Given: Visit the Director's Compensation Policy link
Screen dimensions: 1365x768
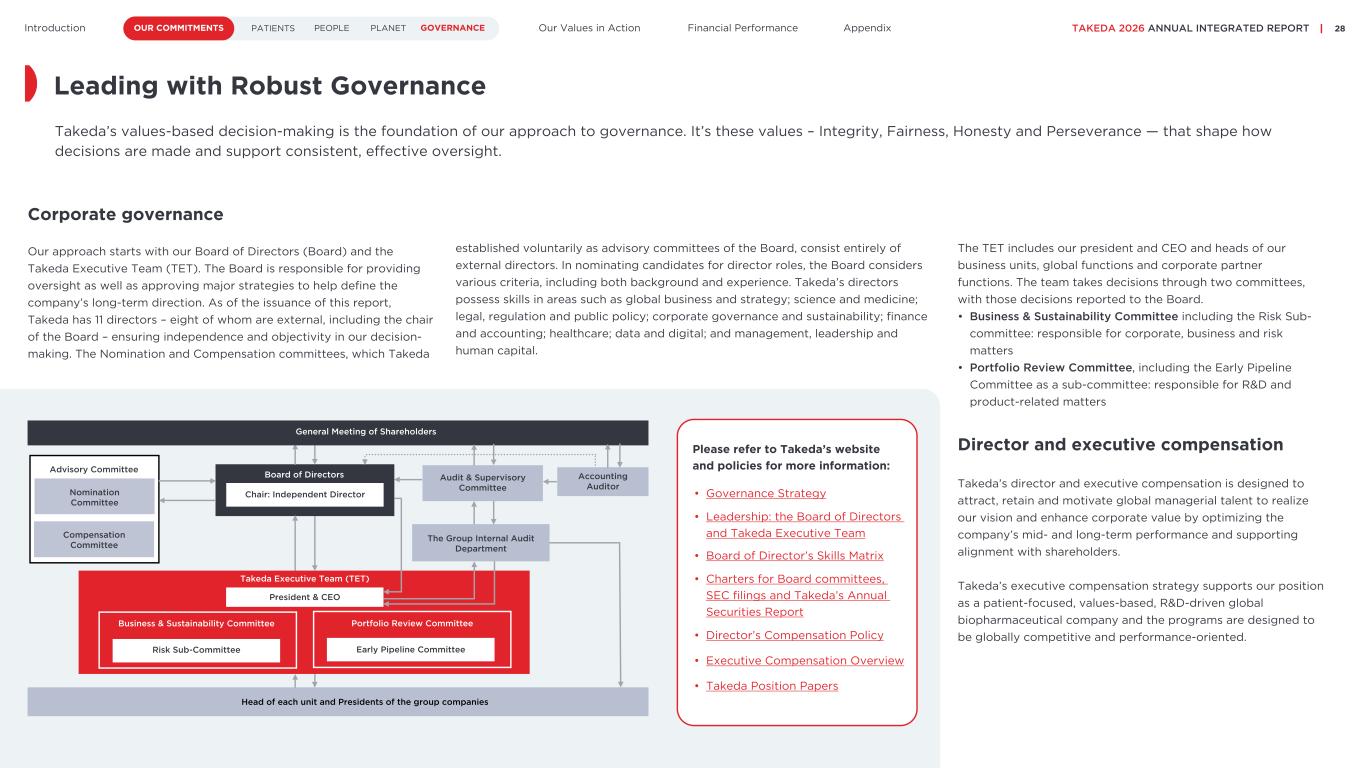Looking at the screenshot, I should [x=795, y=635].
